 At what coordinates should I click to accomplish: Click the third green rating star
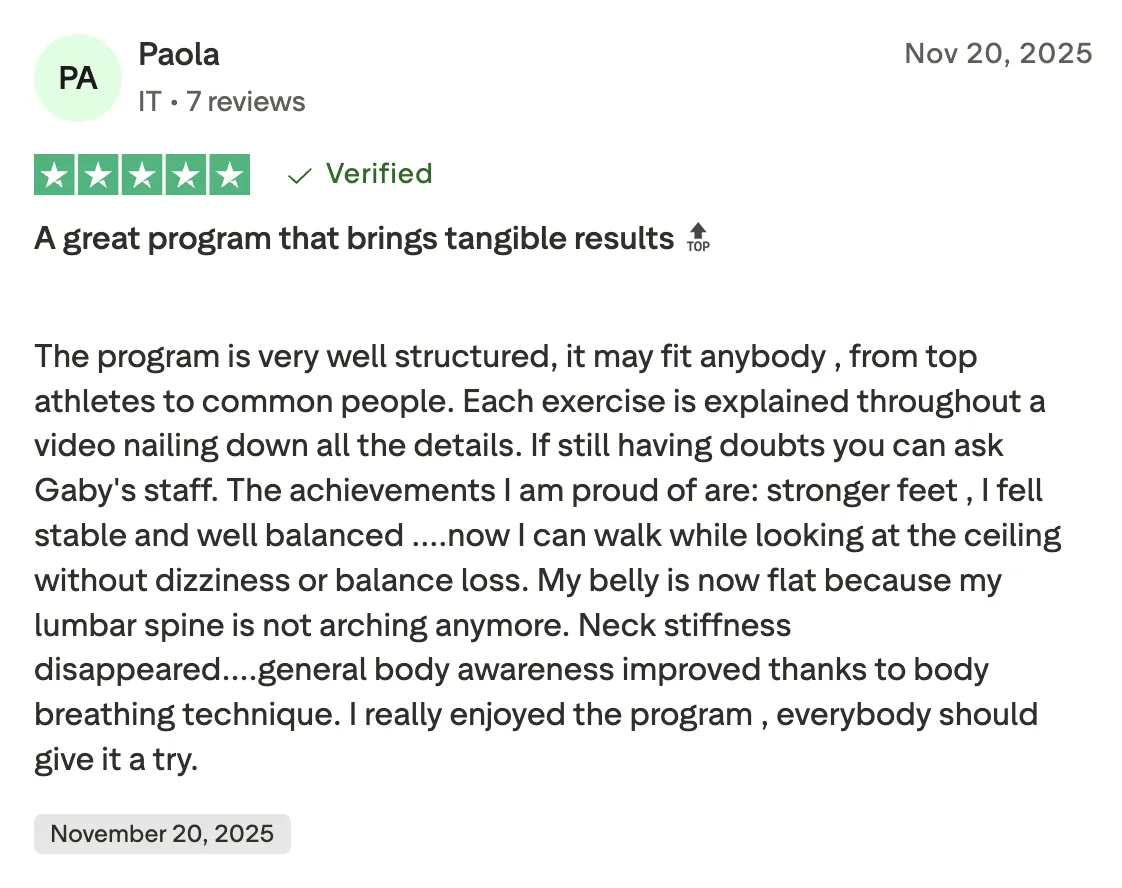(x=142, y=175)
